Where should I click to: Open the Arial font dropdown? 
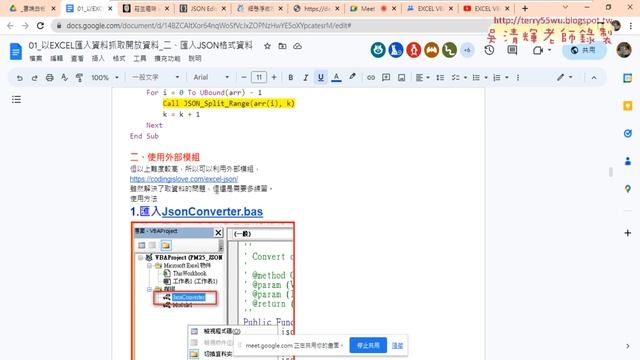pyautogui.click(x=211, y=77)
